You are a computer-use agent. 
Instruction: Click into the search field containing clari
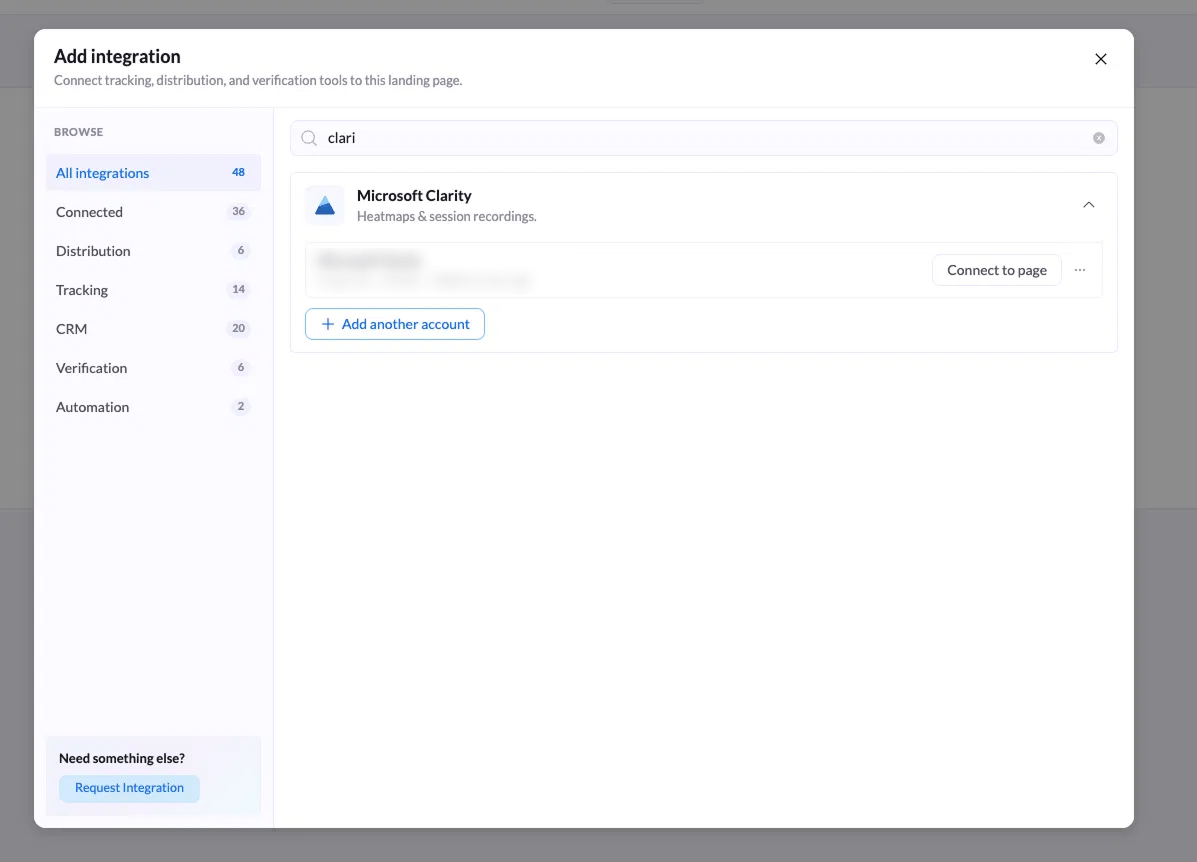tap(704, 138)
